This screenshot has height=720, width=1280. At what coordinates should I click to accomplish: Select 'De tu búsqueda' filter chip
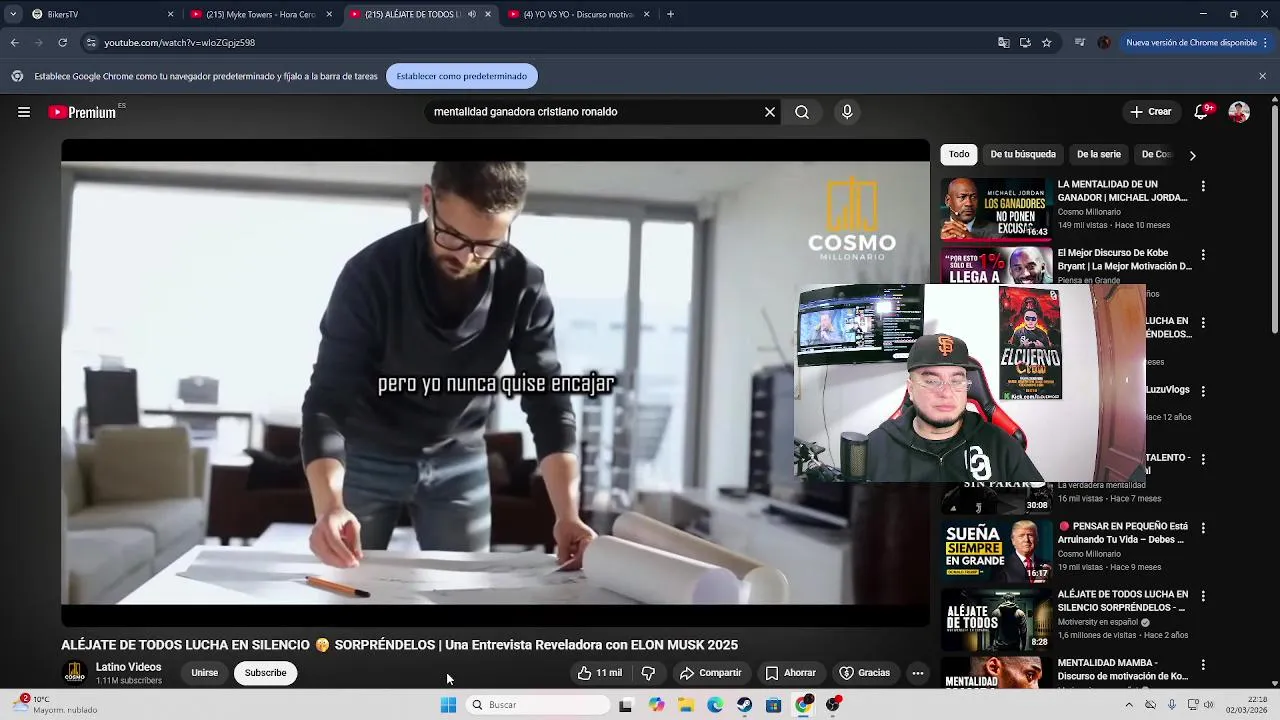click(x=1023, y=154)
